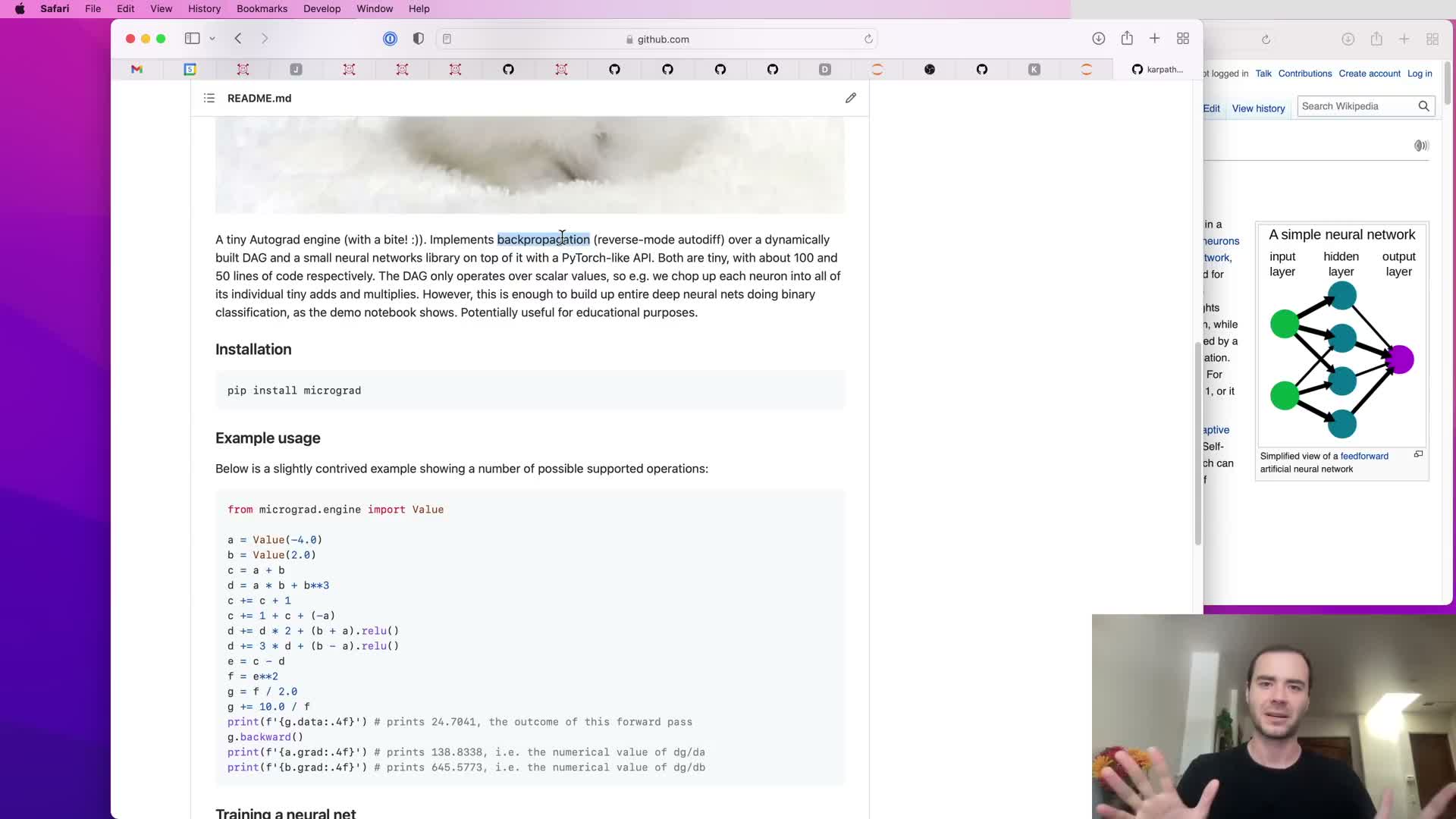Image resolution: width=1456 pixels, height=819 pixels.
Task: Expand the sidebar options dropdown arrow
Action: pos(212,39)
